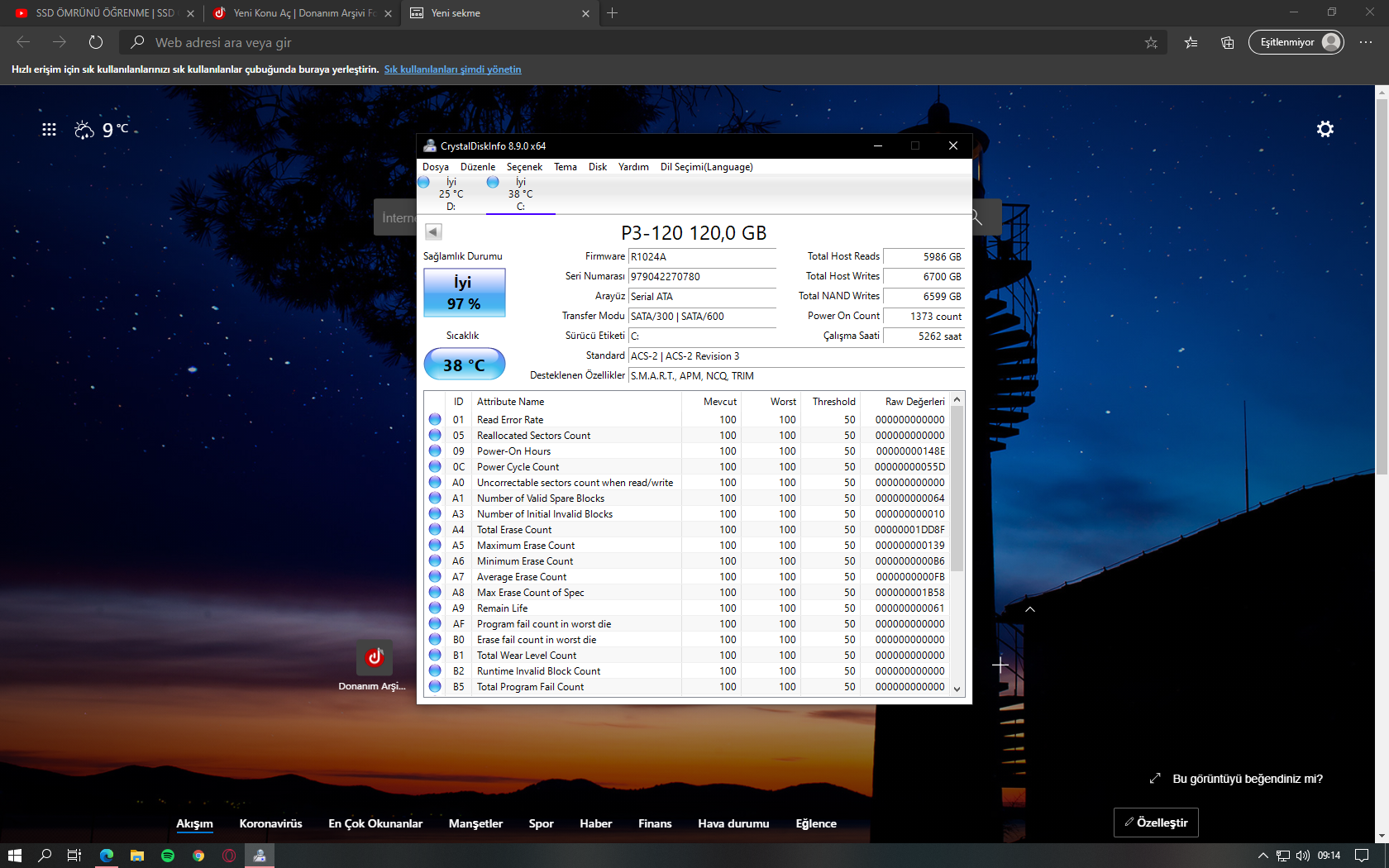Click the attribute list scrollbar thumb
The height and width of the screenshot is (868, 1389).
click(957, 489)
